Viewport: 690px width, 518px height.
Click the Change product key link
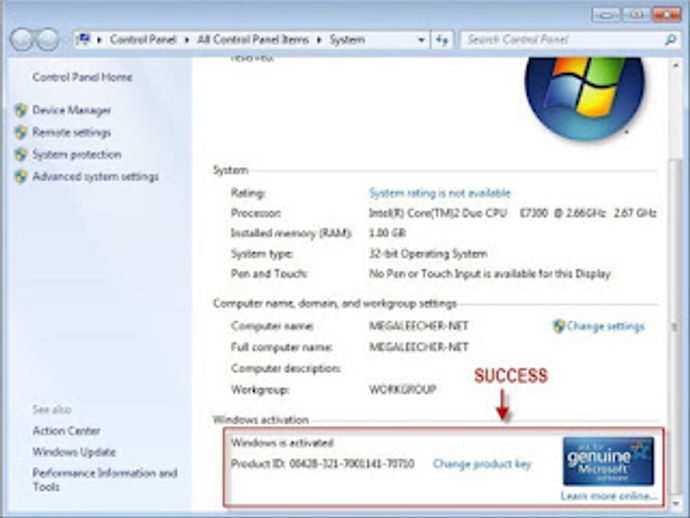point(482,464)
